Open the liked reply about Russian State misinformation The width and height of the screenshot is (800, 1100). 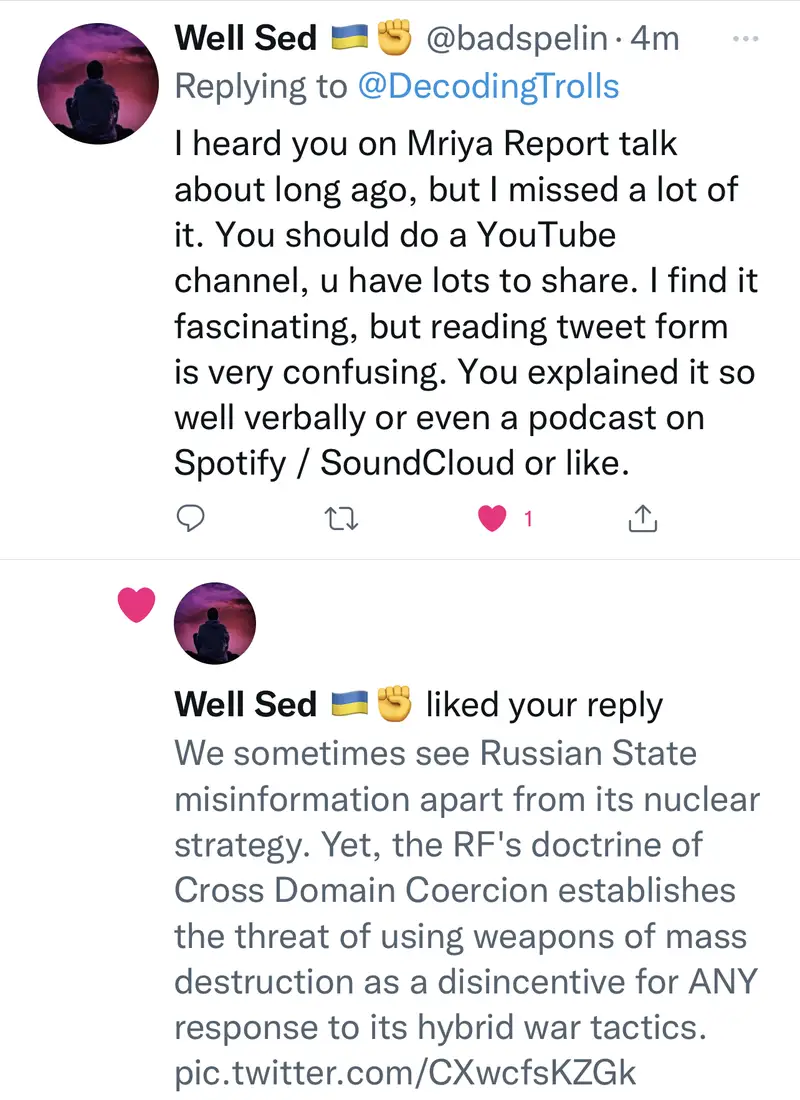465,890
